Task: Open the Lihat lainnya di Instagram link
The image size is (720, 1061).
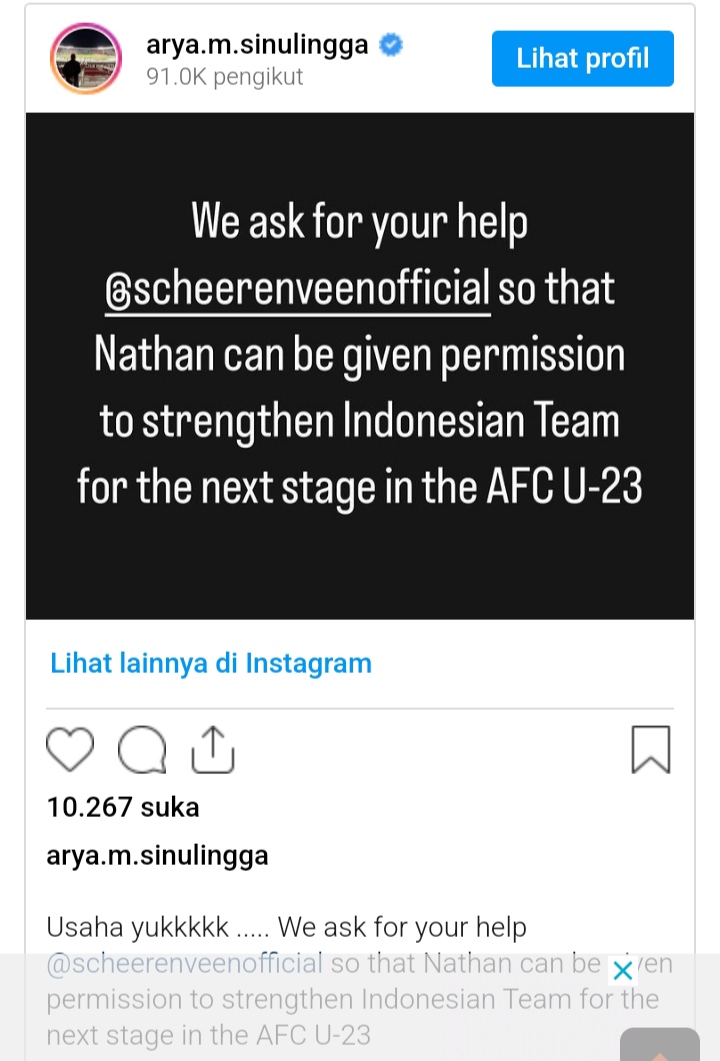Action: click(210, 663)
